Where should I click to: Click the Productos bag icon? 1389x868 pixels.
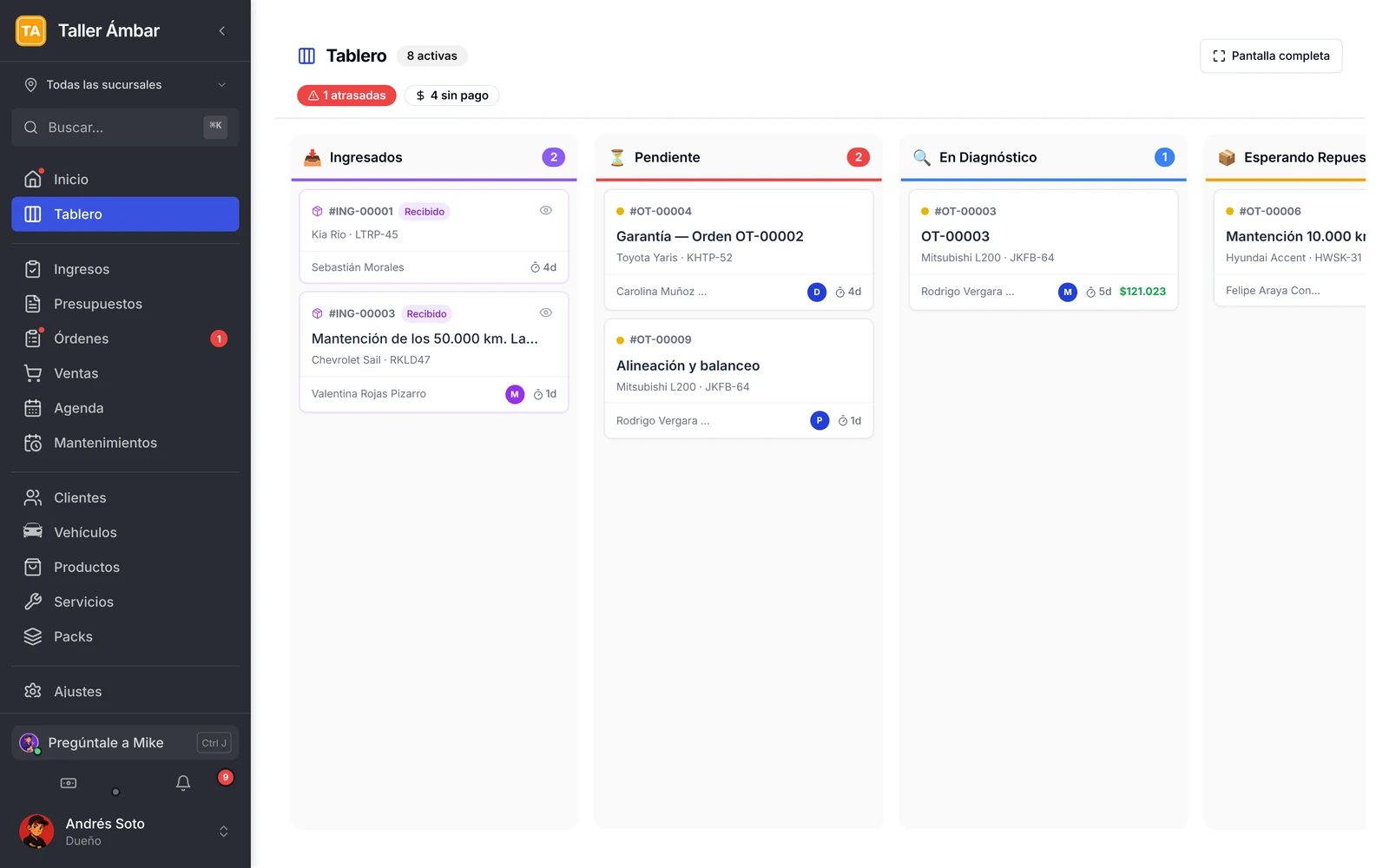point(33,567)
